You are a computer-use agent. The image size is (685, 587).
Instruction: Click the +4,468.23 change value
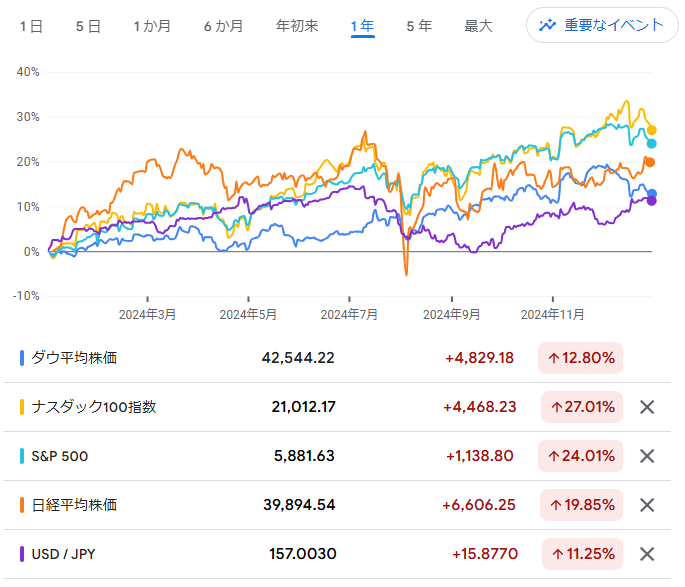(x=480, y=407)
